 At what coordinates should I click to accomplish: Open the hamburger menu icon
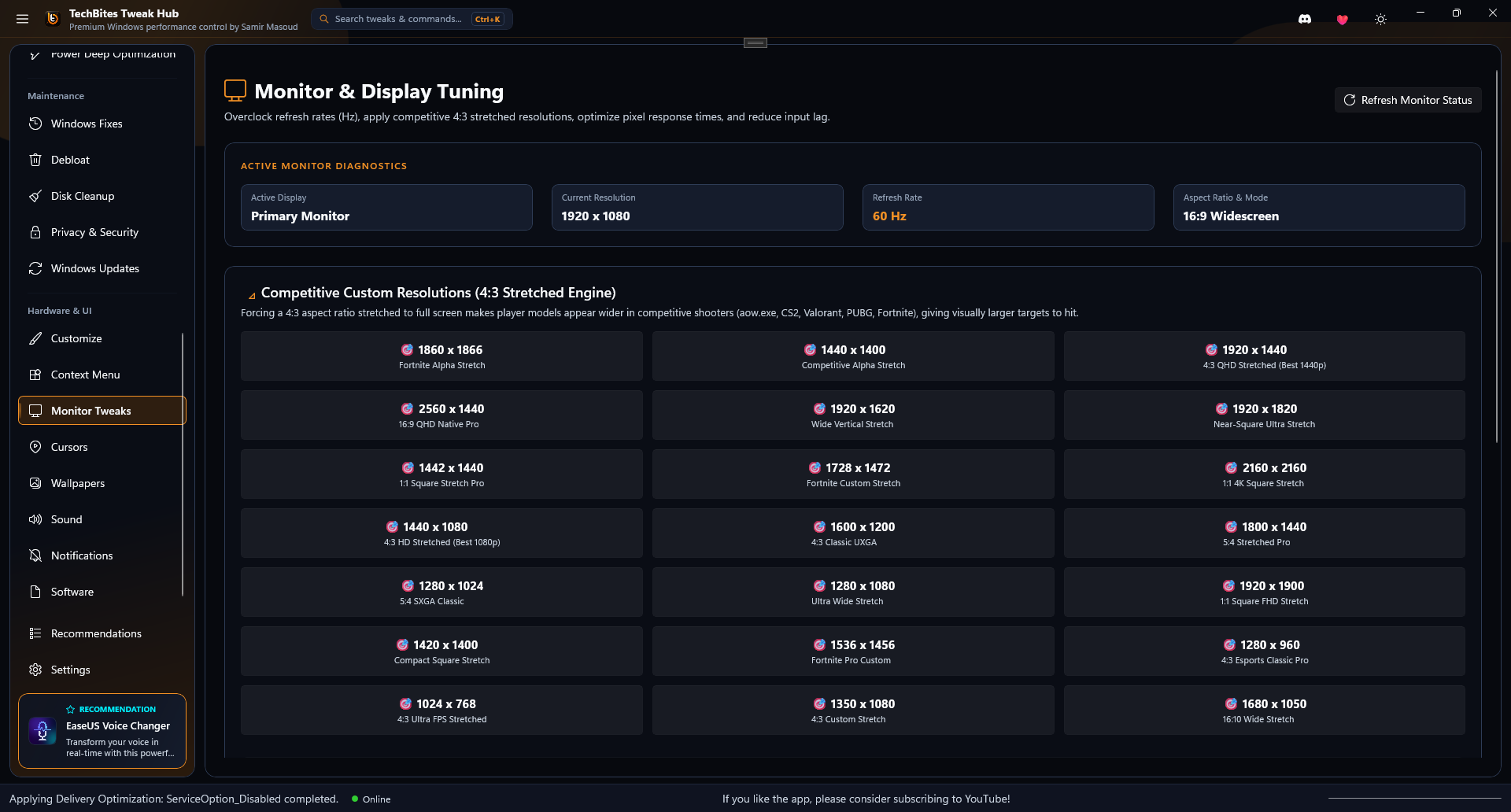click(22, 19)
